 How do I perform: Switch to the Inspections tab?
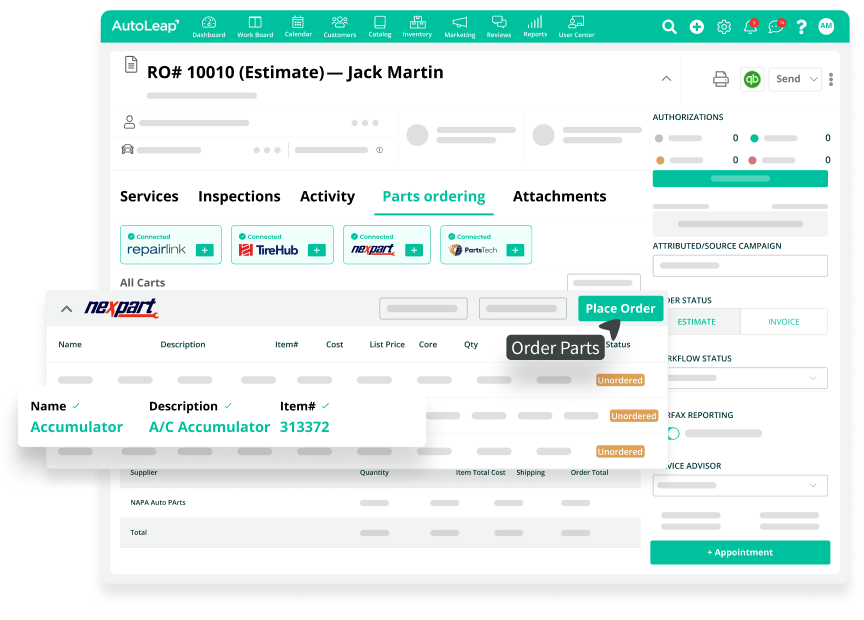239,196
